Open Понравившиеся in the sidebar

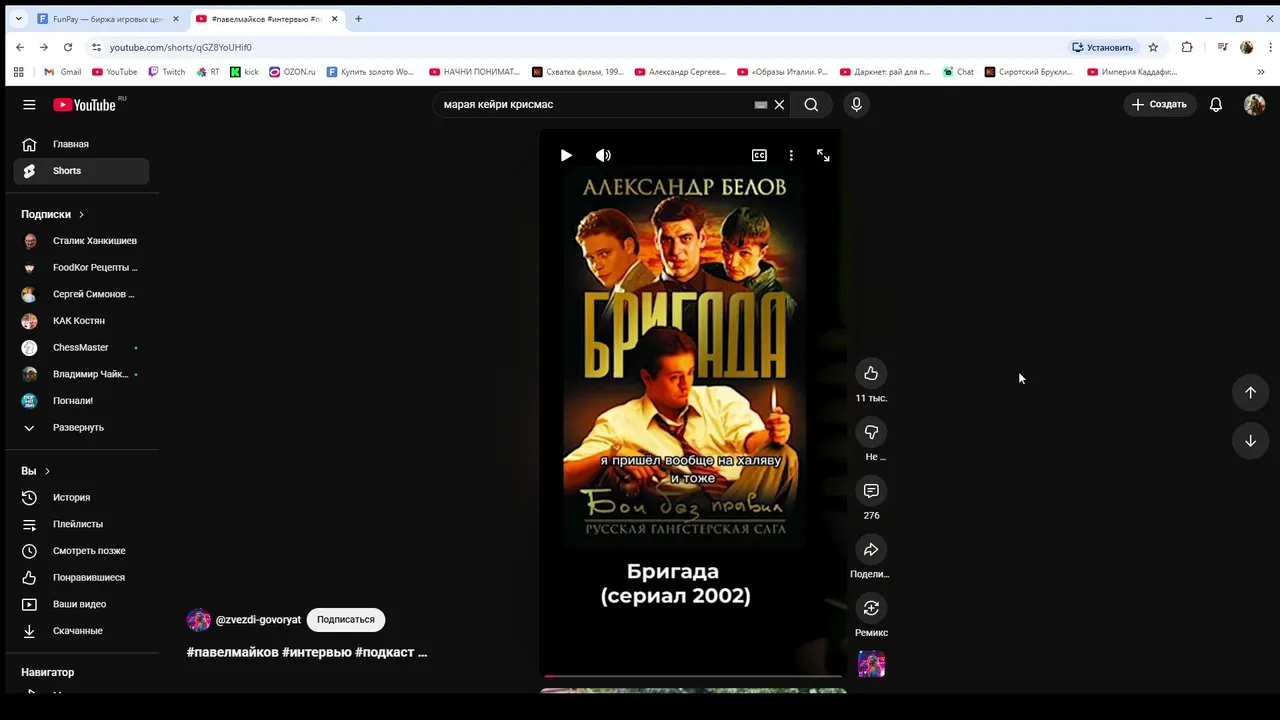click(81, 577)
